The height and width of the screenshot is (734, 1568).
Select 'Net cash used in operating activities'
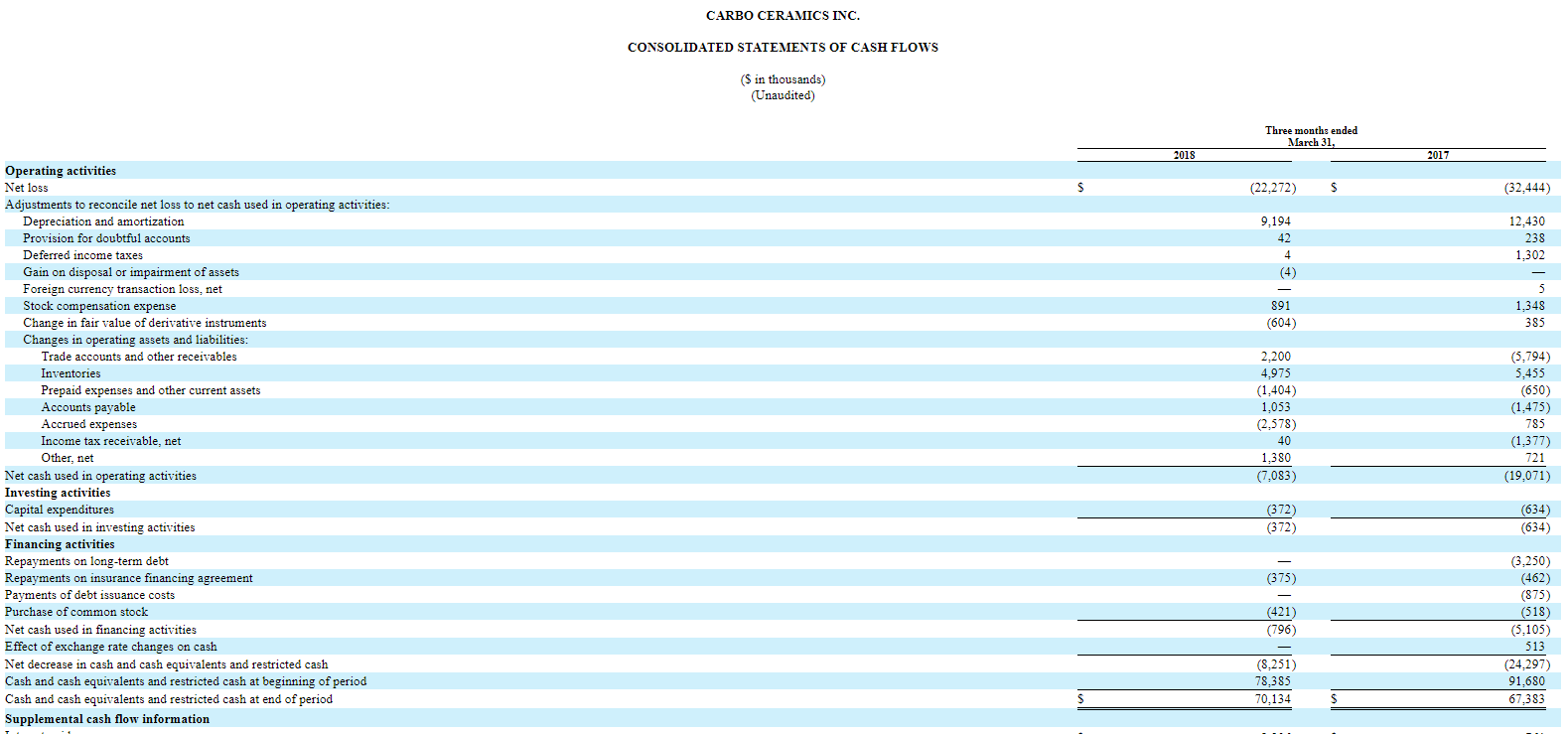point(100,476)
